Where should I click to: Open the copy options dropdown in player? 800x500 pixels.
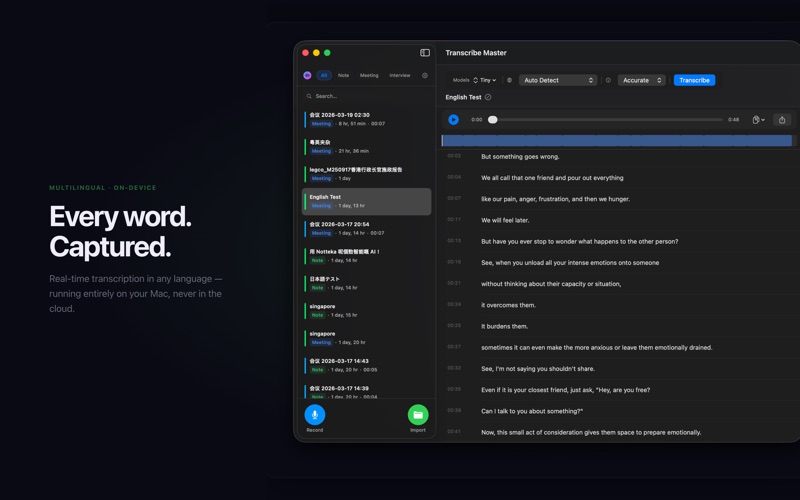coord(758,120)
